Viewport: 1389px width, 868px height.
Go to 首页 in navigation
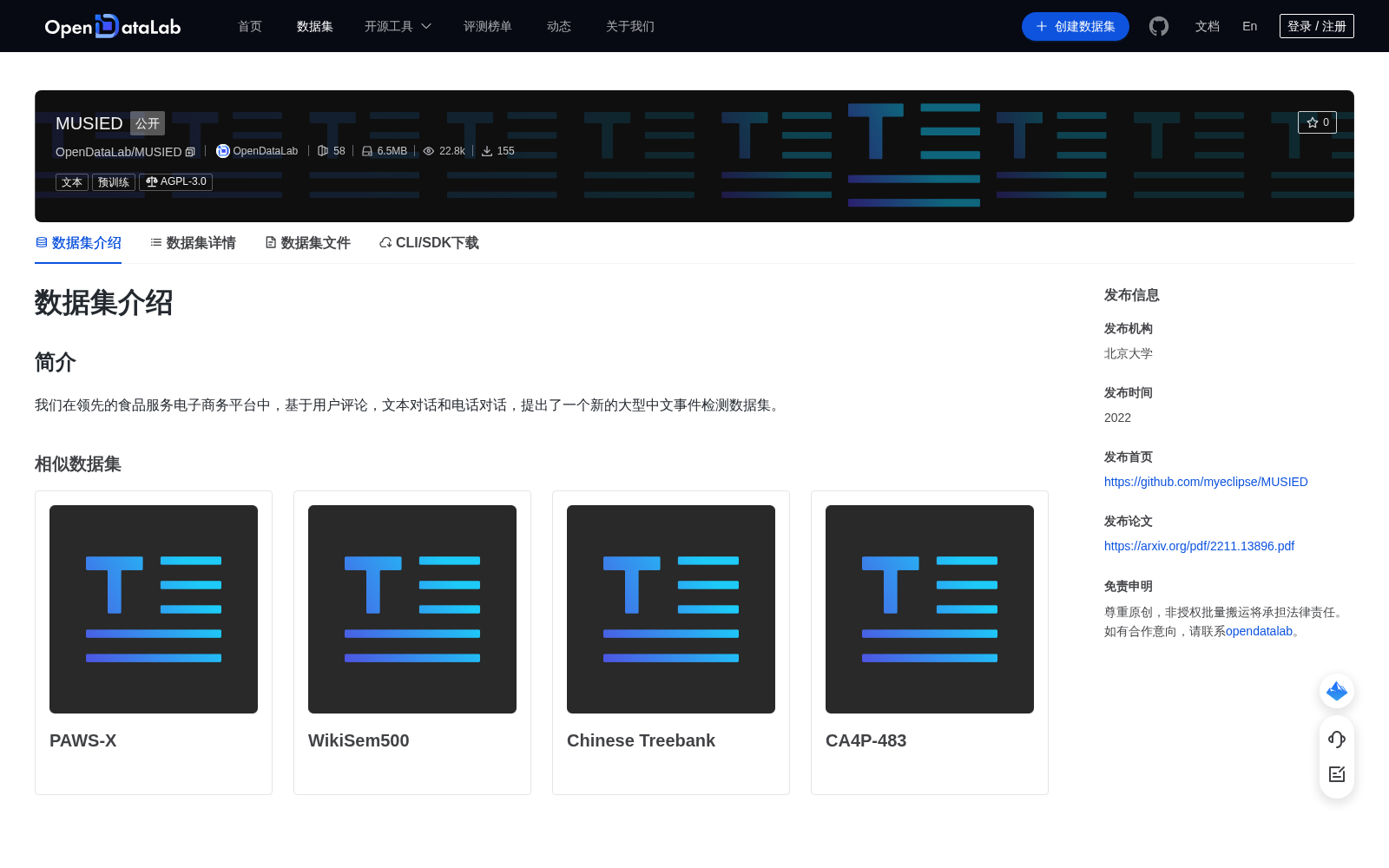click(250, 26)
